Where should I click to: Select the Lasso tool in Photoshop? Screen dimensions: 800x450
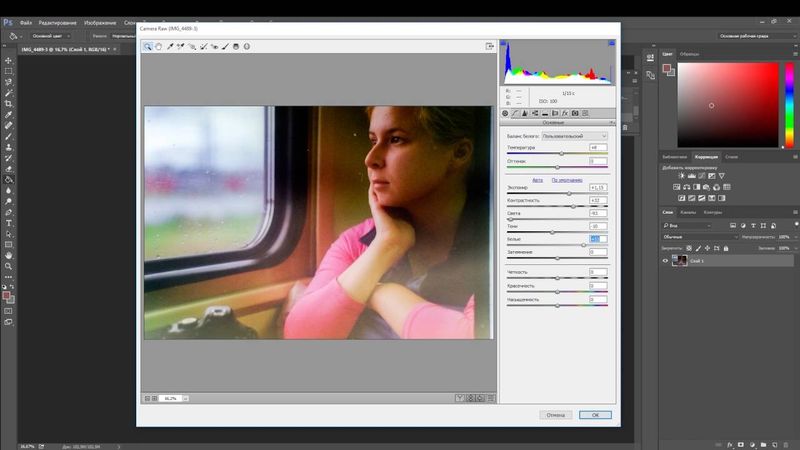(8, 82)
